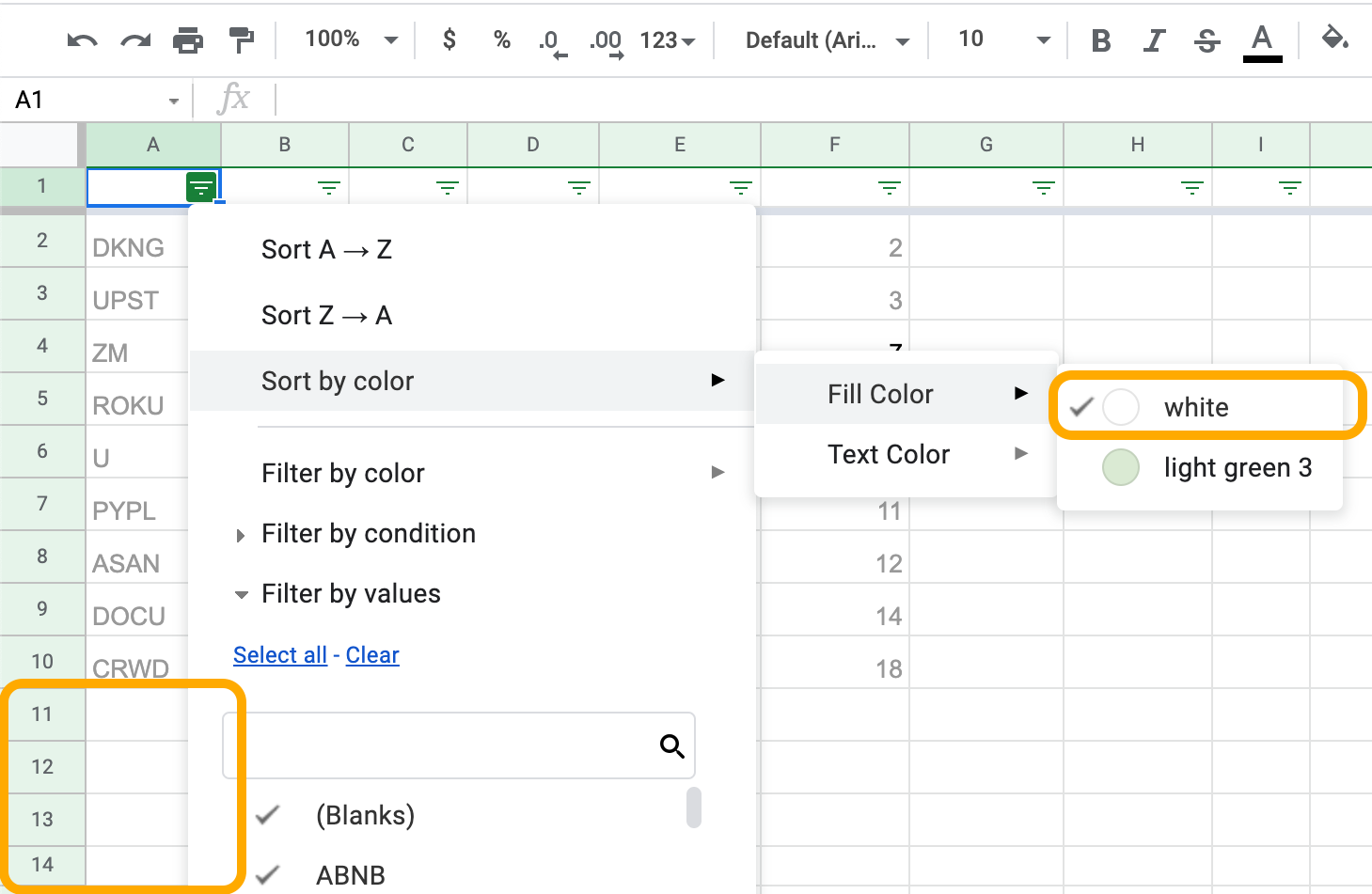Click the filter icon in column B header

[328, 188]
